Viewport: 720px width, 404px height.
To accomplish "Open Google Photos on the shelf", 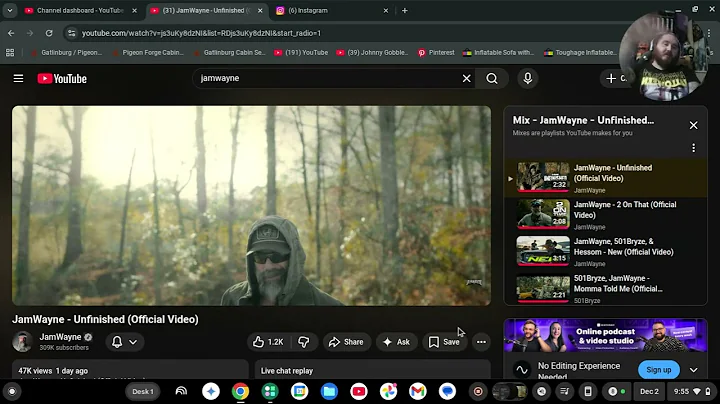I will coord(388,392).
